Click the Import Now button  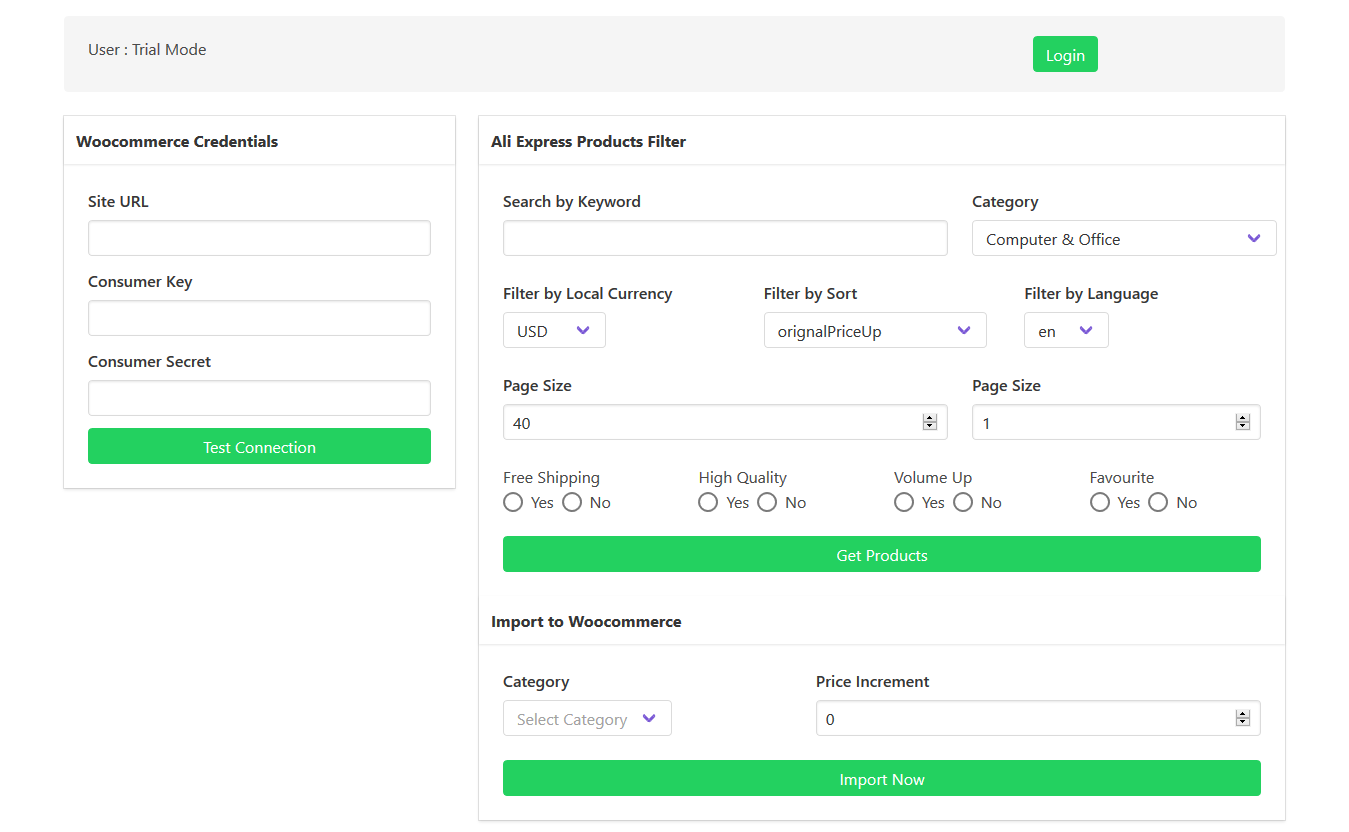[x=882, y=778]
